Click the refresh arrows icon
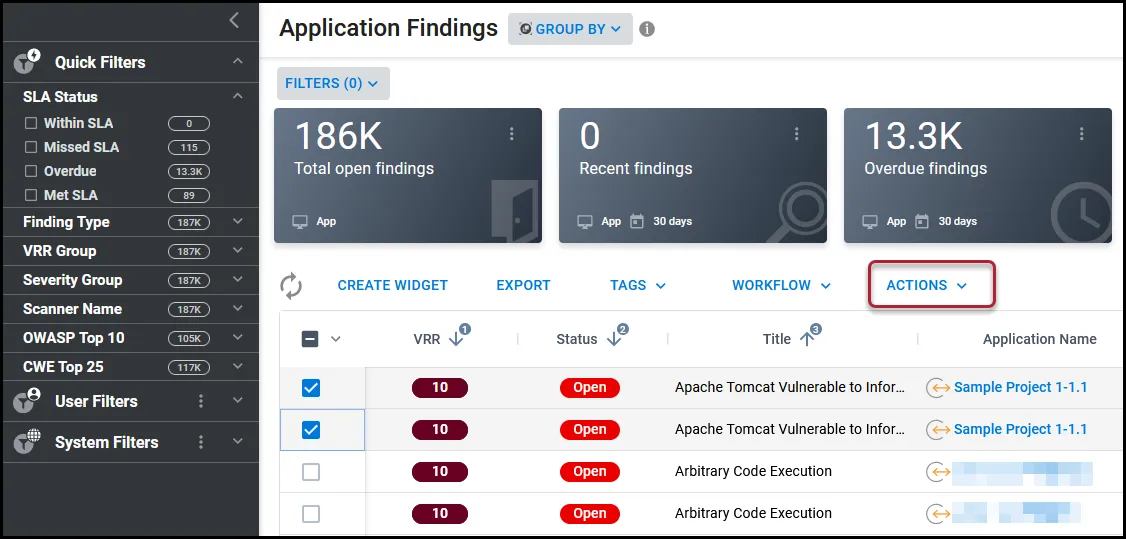The image size is (1126, 539). coord(291,285)
